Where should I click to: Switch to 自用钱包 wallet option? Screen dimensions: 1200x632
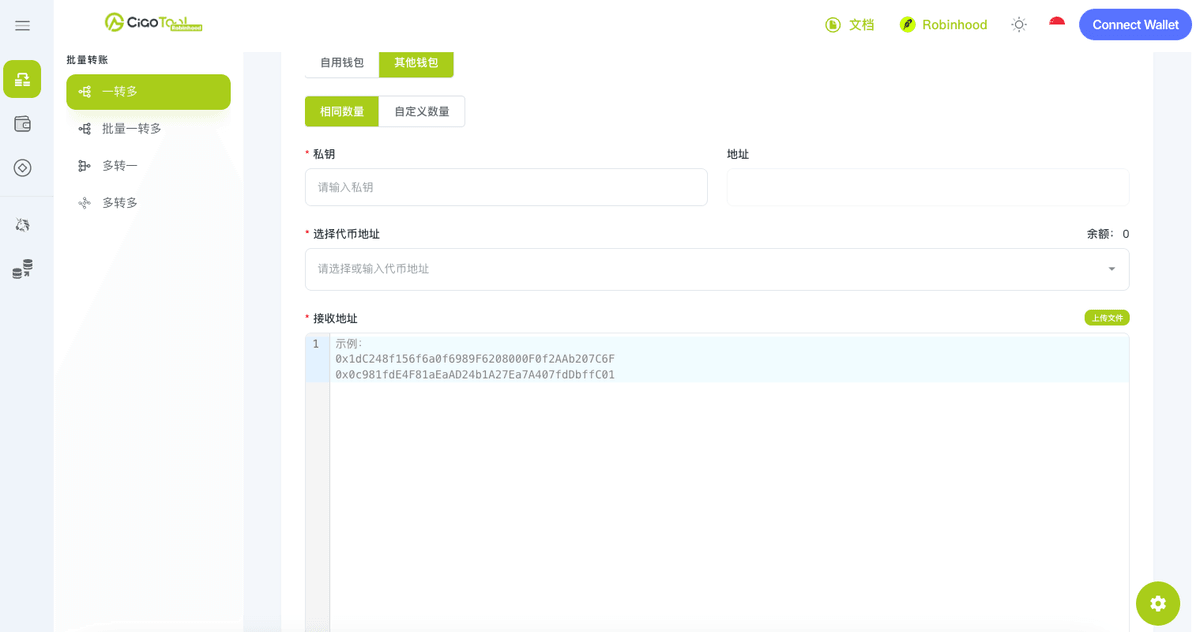pyautogui.click(x=342, y=62)
